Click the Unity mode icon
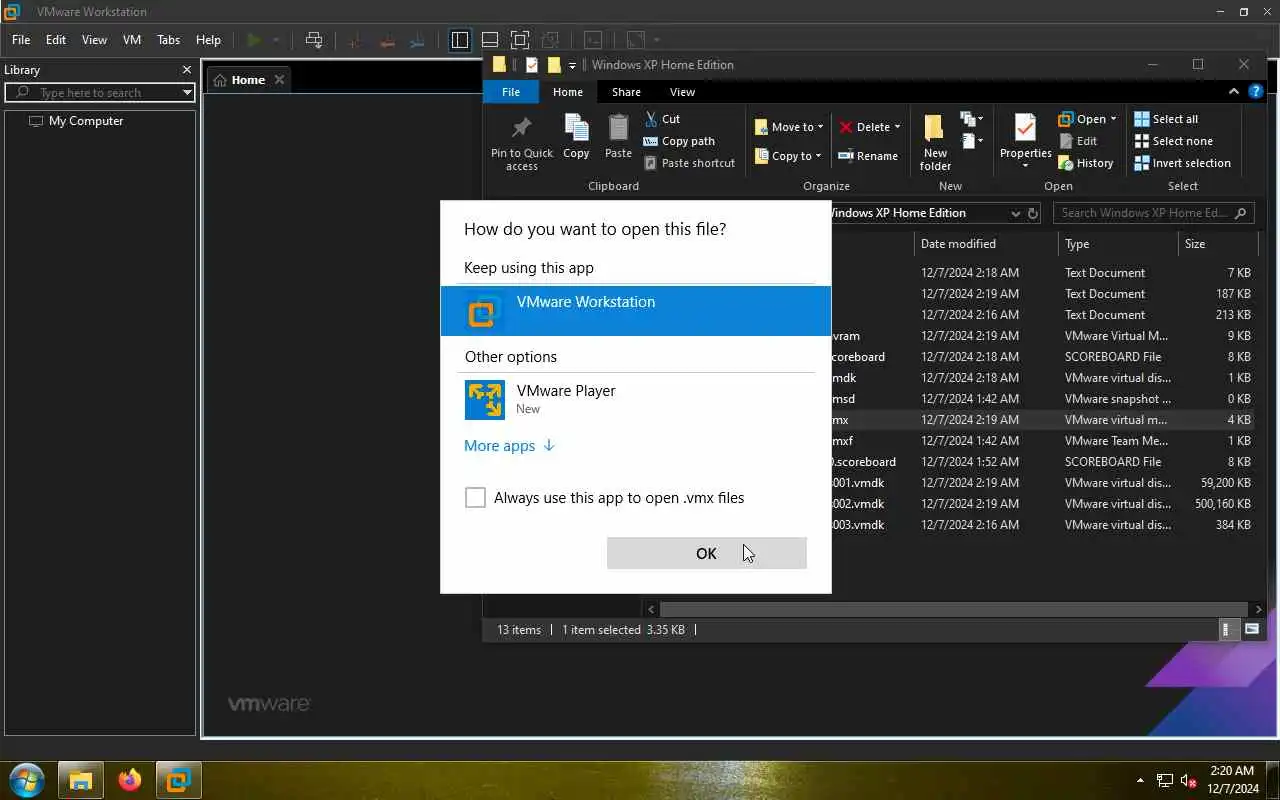This screenshot has height=800, width=1280. [x=550, y=40]
